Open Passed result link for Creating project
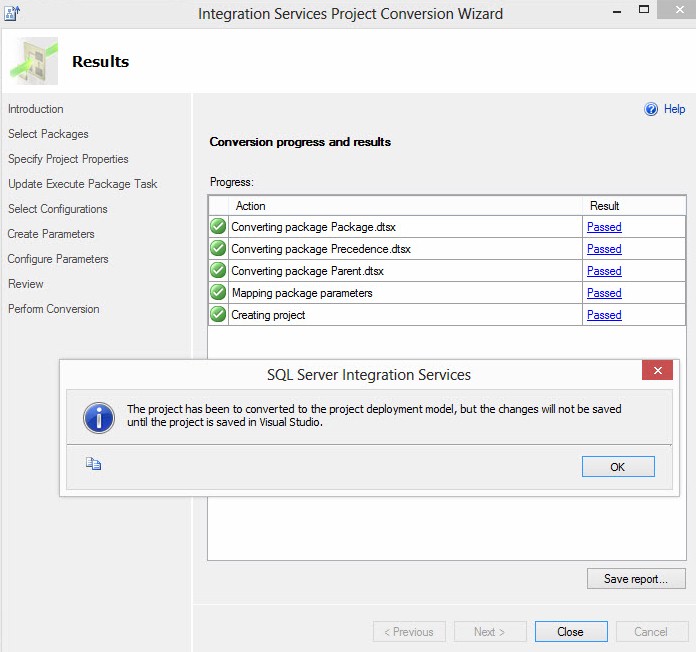 pyautogui.click(x=604, y=315)
